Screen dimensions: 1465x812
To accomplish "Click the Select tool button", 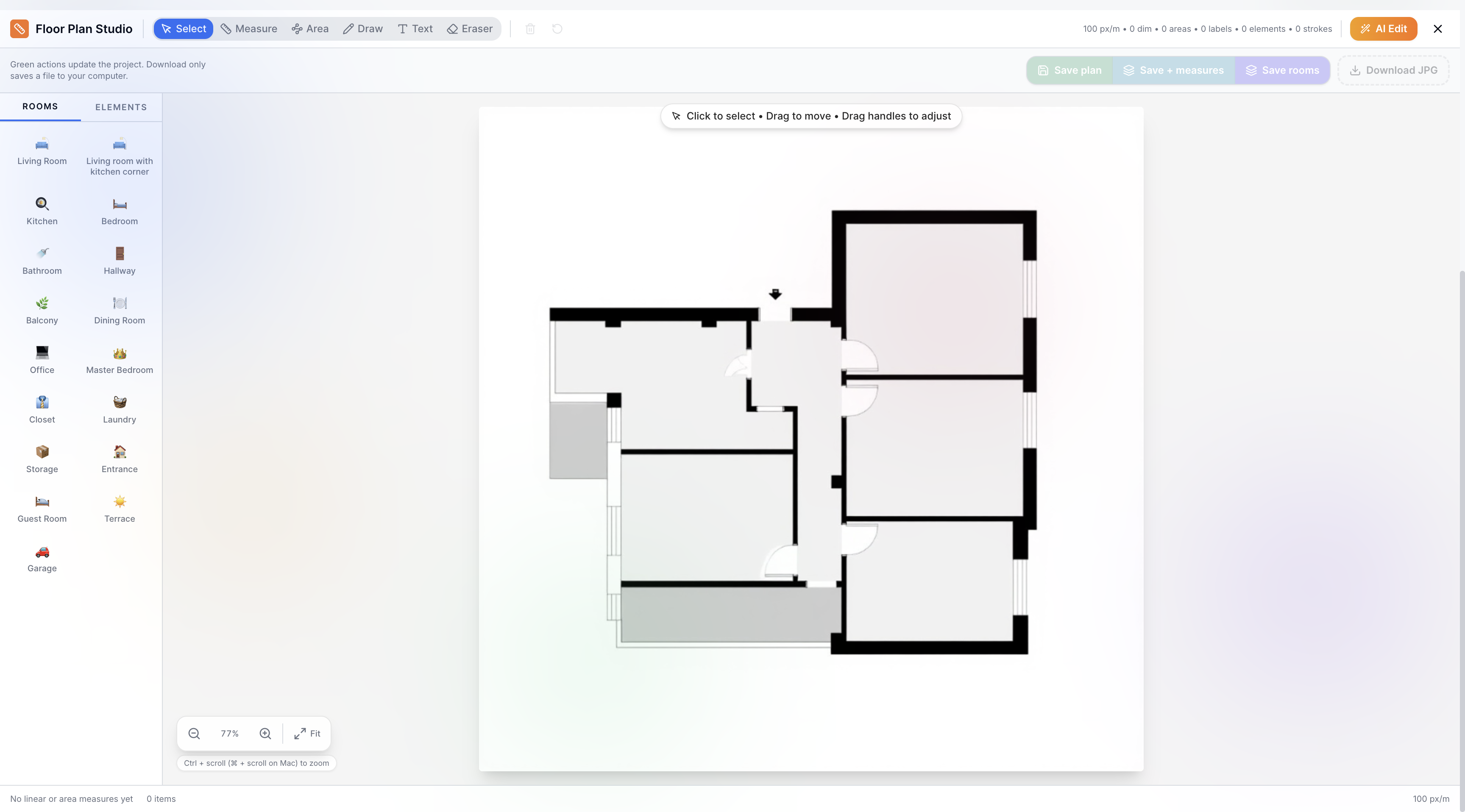I will pyautogui.click(x=183, y=29).
